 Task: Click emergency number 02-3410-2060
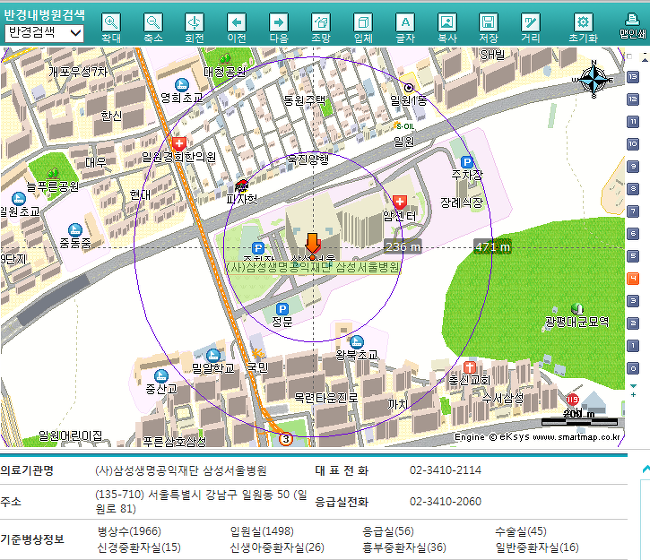(x=445, y=501)
